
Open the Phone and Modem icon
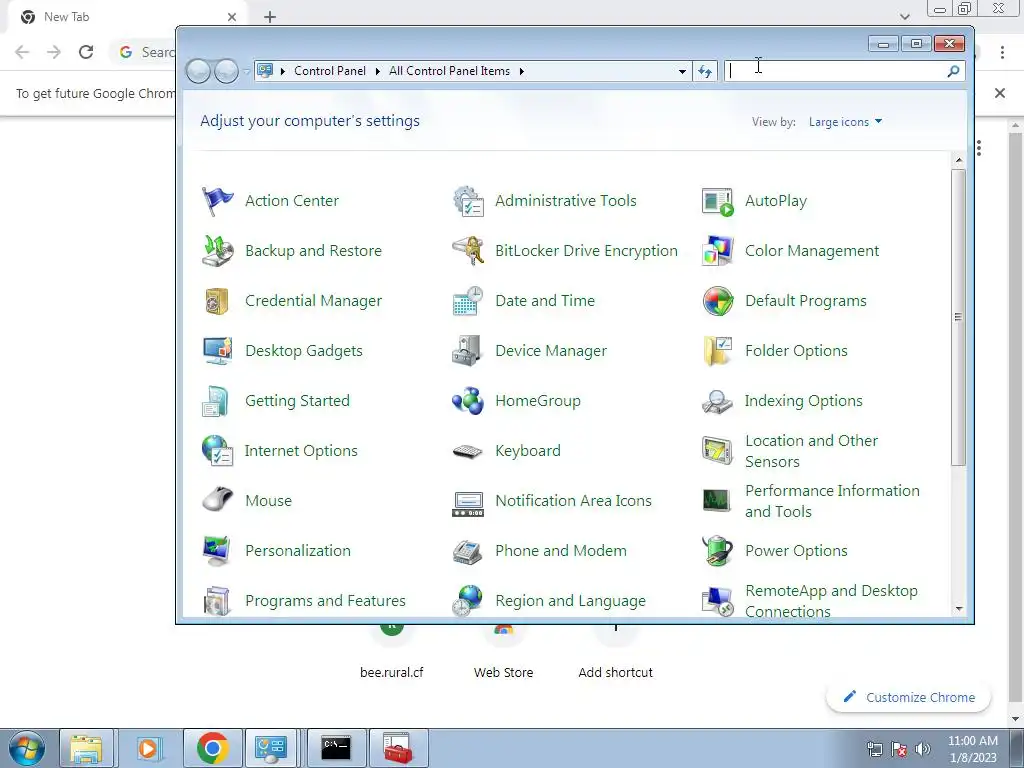468,552
